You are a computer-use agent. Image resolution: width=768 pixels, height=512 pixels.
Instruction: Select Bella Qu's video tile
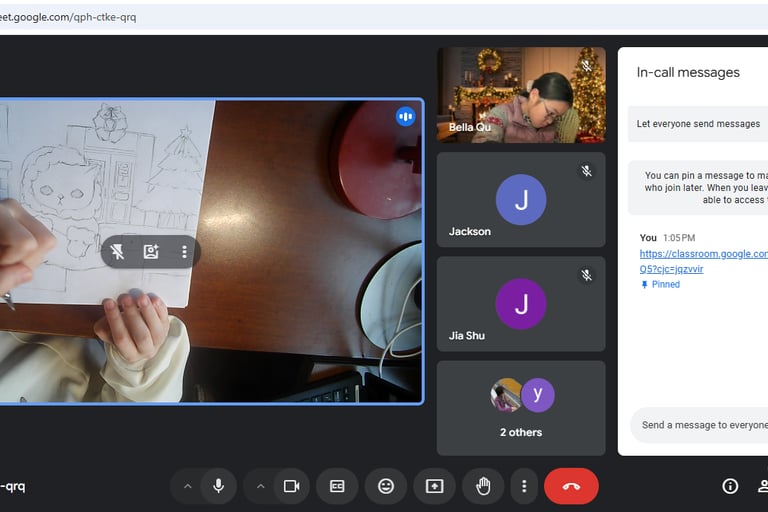[521, 95]
